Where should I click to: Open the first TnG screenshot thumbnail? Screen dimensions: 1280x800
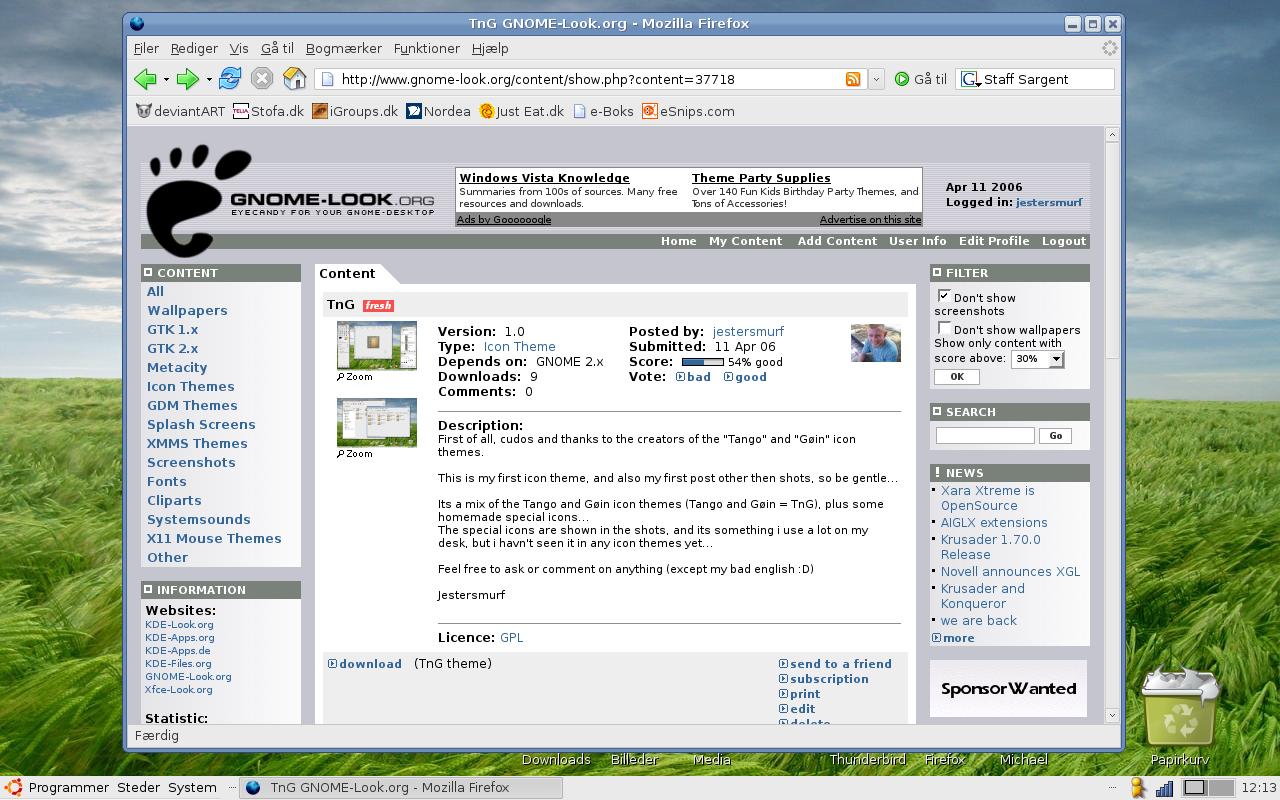376,345
